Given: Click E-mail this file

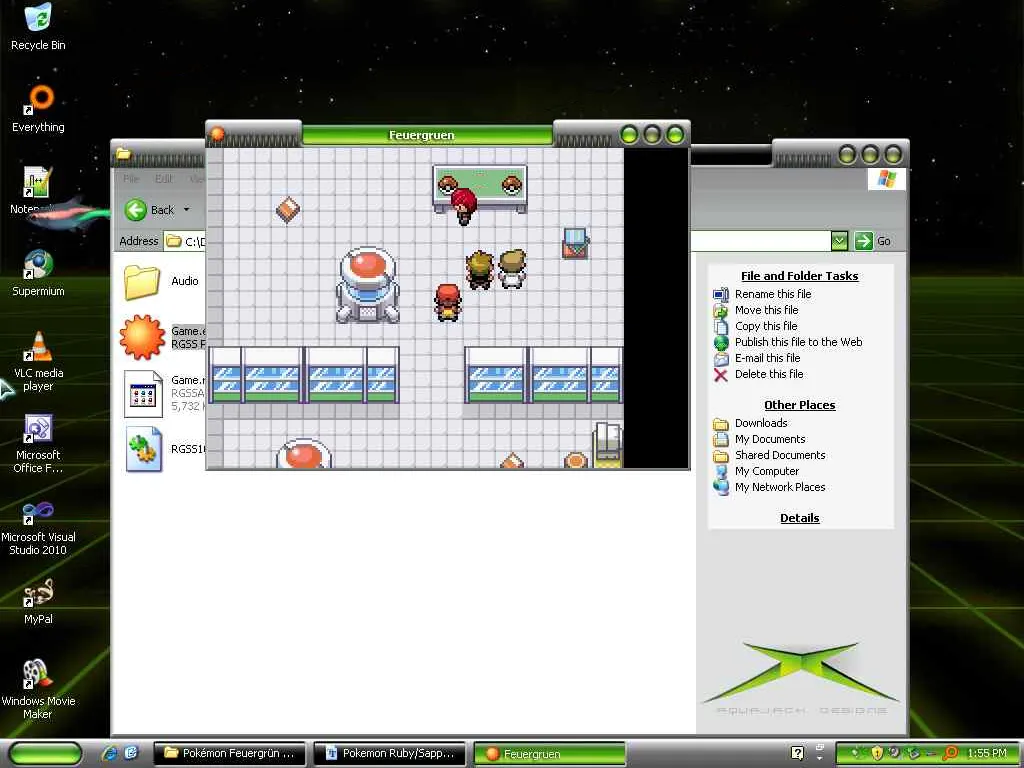Looking at the screenshot, I should point(767,358).
